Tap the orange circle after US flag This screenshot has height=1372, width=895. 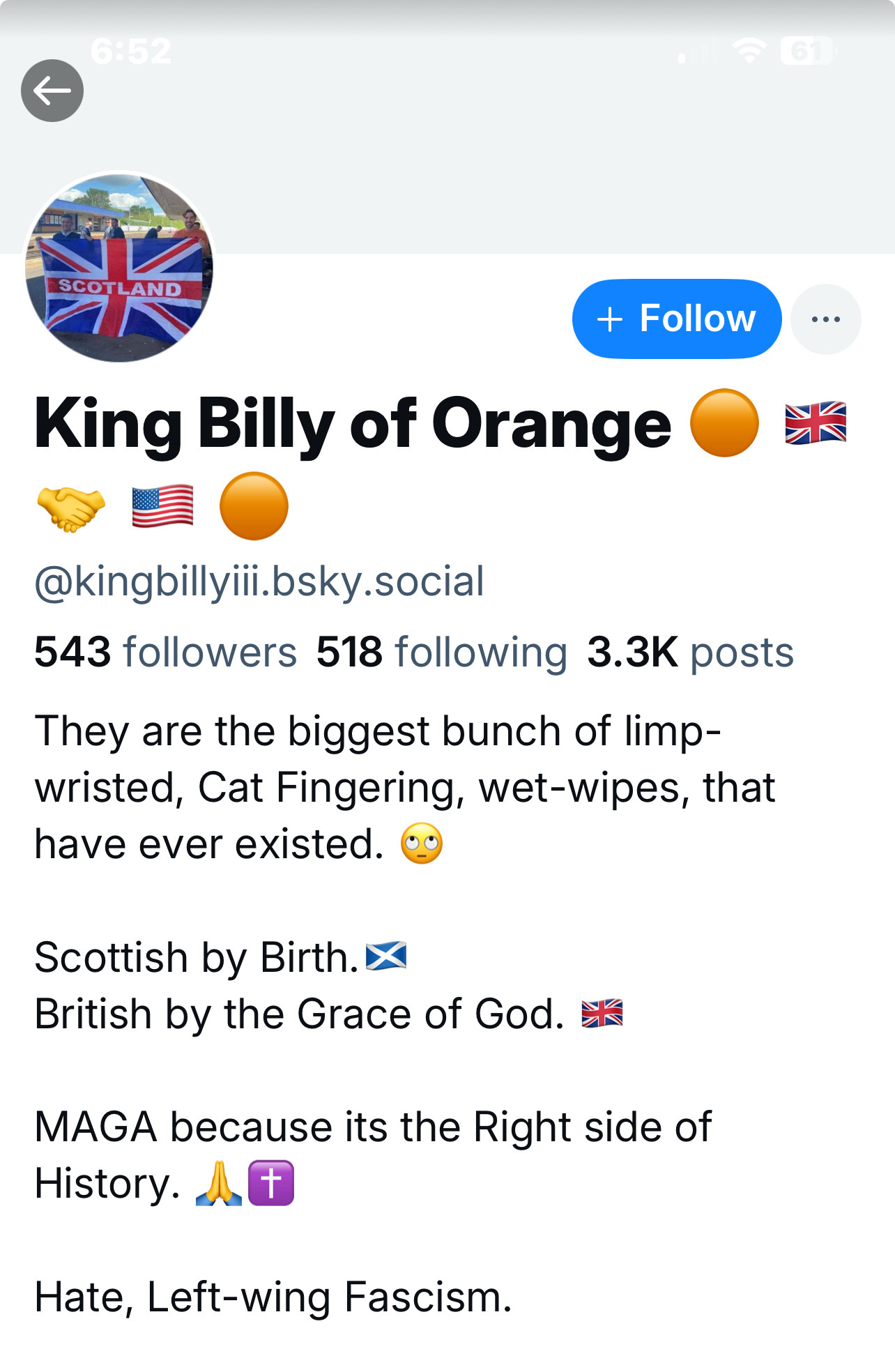click(x=254, y=506)
